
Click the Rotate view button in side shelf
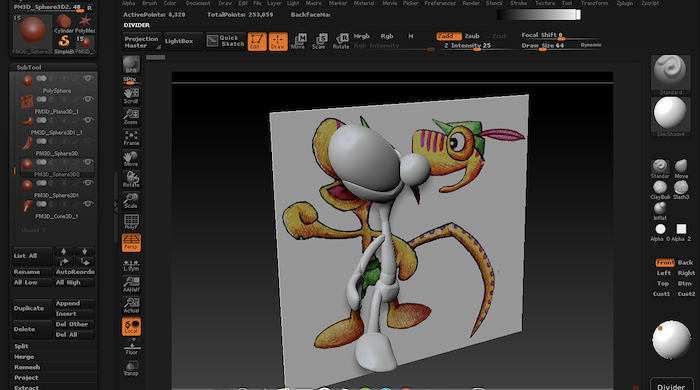coord(131,179)
